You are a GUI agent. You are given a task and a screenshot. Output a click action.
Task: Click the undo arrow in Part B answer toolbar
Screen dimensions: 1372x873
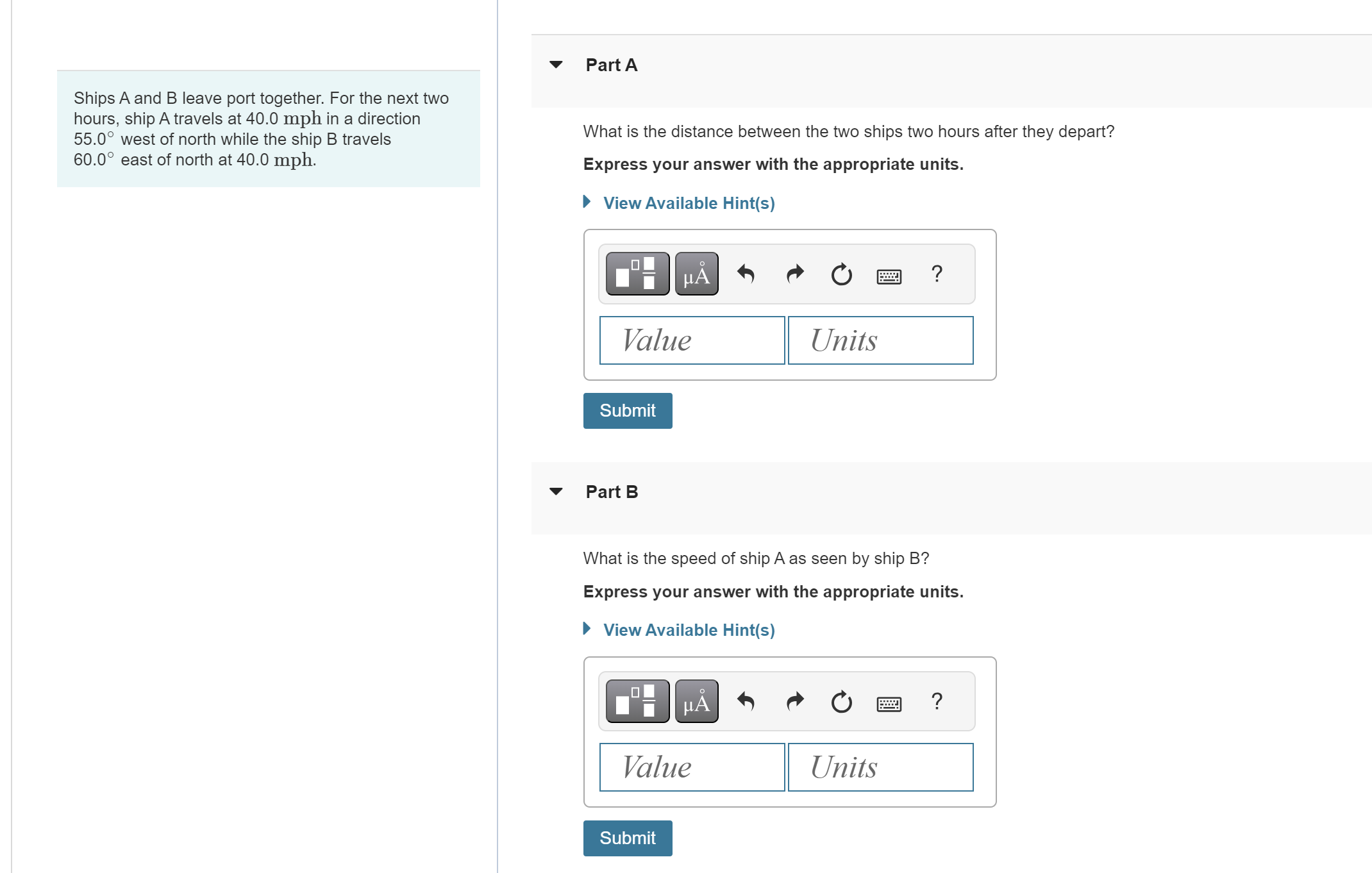tap(747, 701)
